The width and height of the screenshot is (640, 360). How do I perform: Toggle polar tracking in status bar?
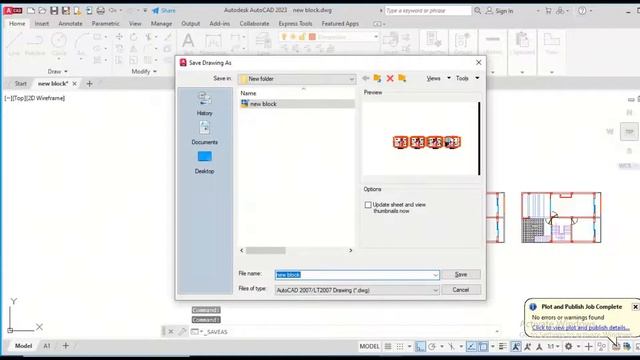432,347
